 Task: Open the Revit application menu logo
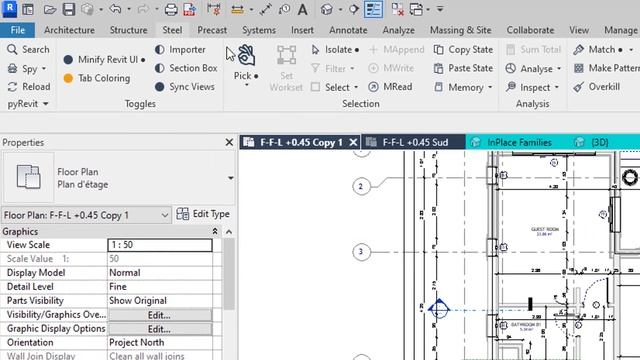coord(9,9)
